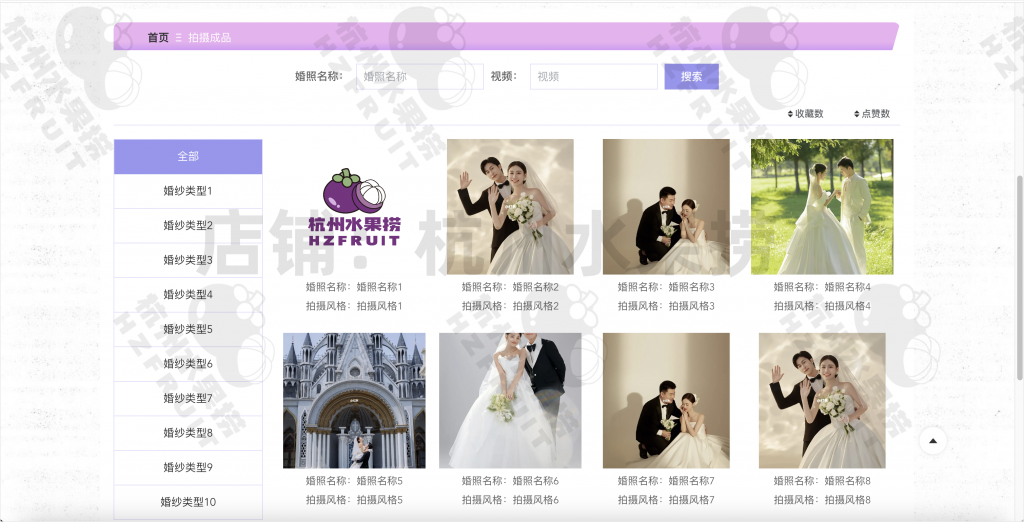The height and width of the screenshot is (522, 1024).
Task: Open the 婚照名称6 wedding photo
Action: (x=510, y=400)
